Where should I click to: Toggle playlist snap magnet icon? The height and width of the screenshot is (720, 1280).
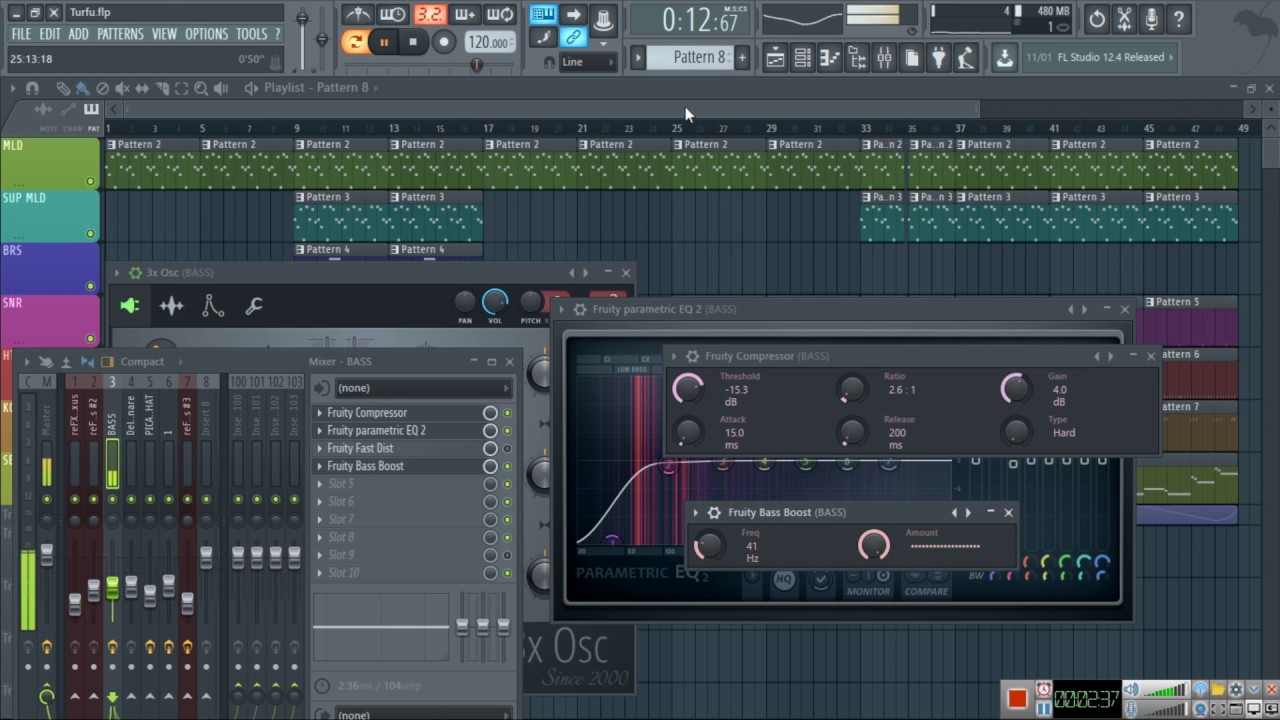coord(32,88)
